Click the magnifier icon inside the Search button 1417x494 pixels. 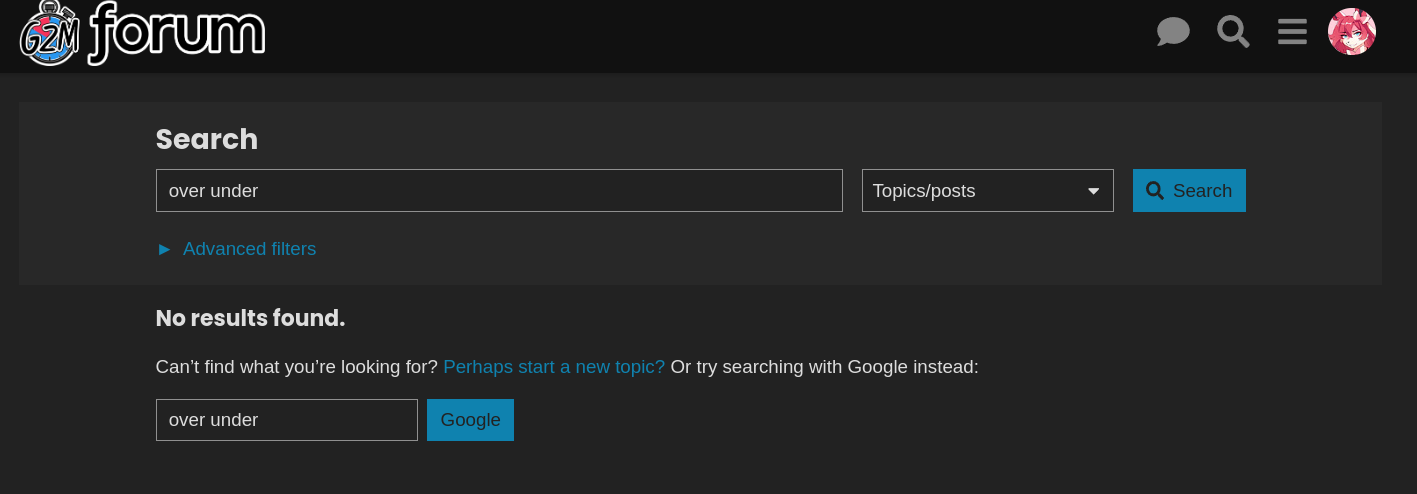tap(1155, 190)
